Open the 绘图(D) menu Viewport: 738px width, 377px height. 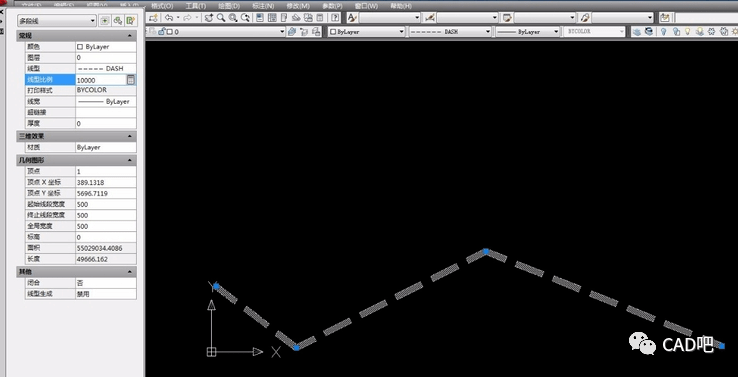pyautogui.click(x=229, y=6)
